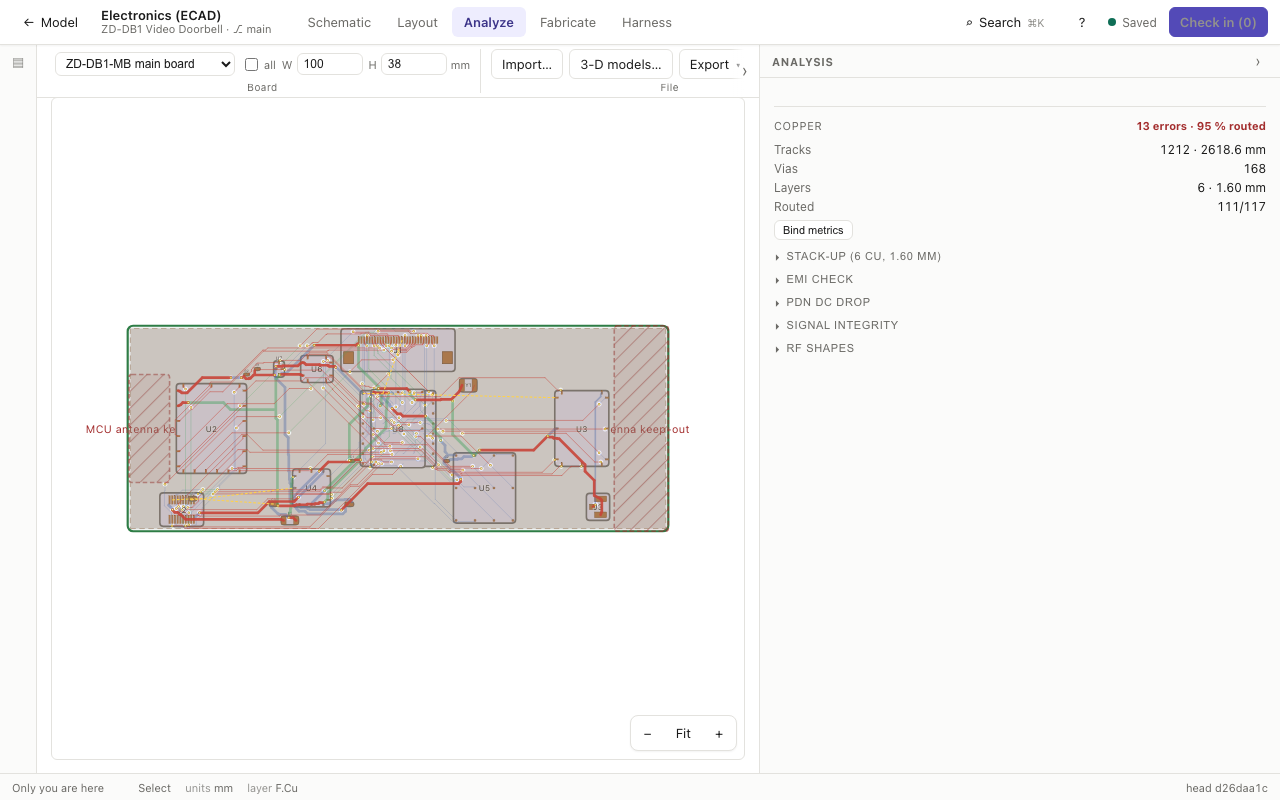Zoom in with the plus button
The width and height of the screenshot is (1280, 800).
coord(719,734)
